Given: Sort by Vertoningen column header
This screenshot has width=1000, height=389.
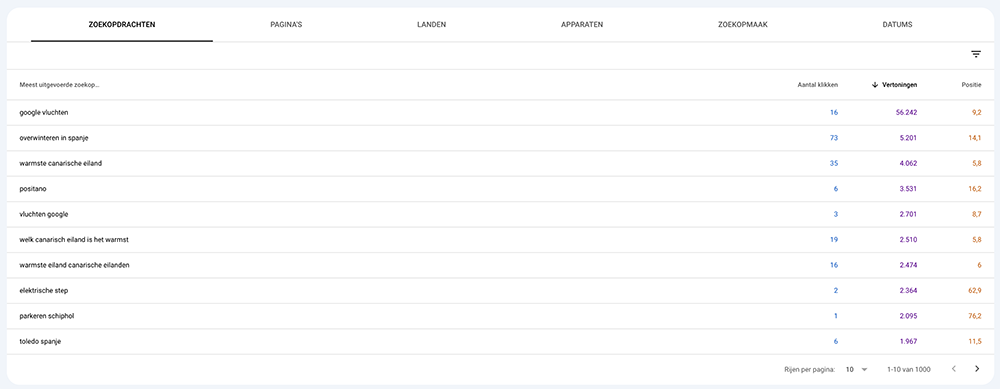Looking at the screenshot, I should point(899,85).
